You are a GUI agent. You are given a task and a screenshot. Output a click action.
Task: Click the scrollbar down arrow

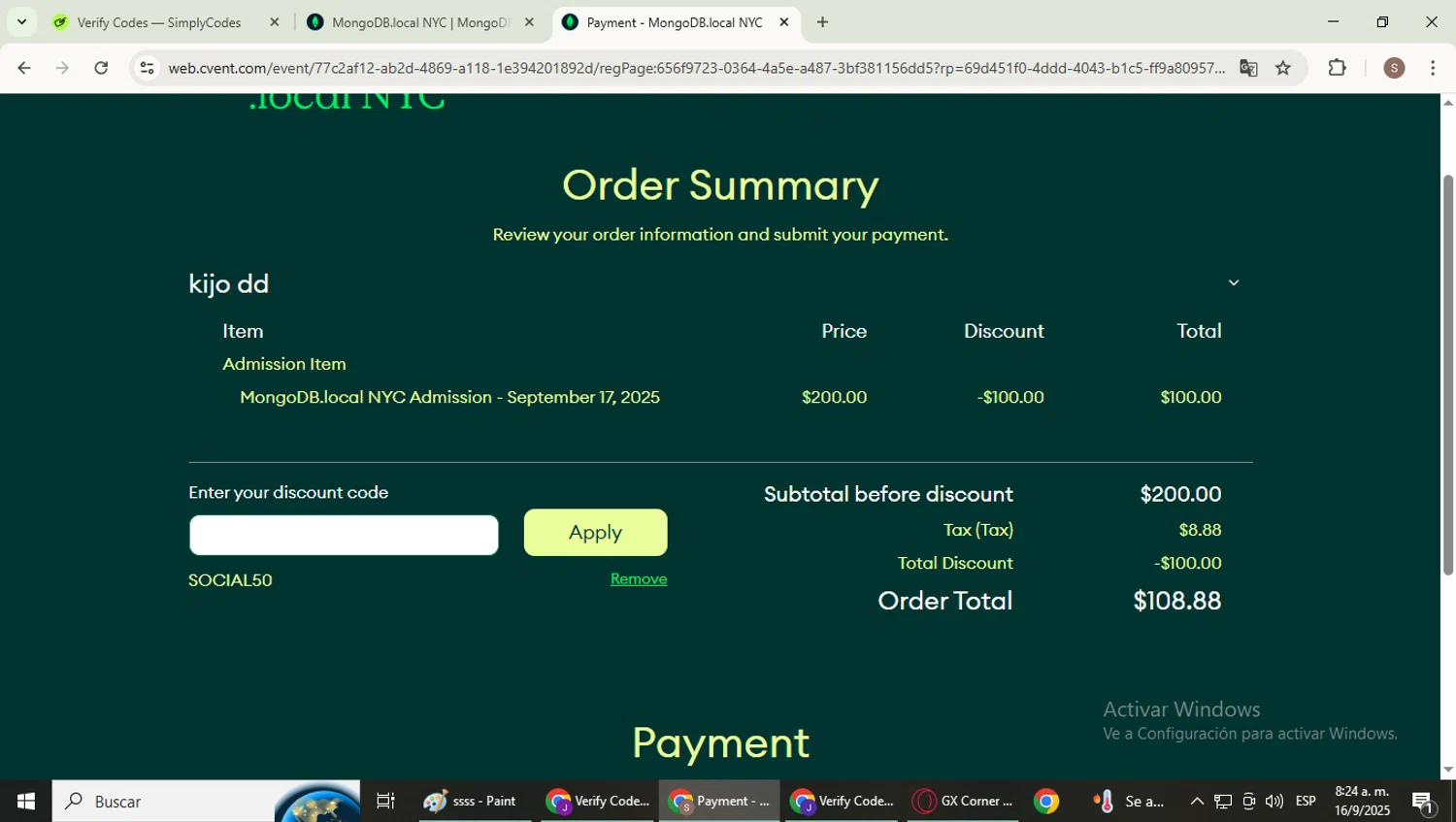(1448, 770)
